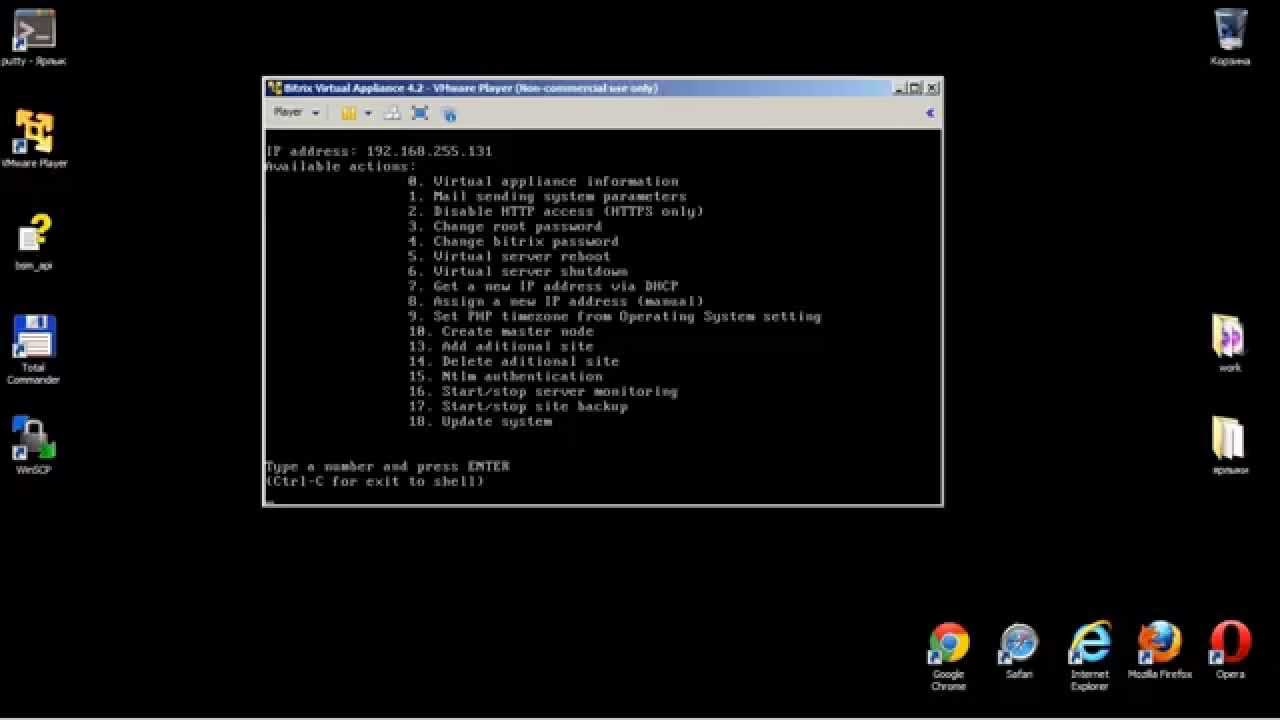Click 'Get a new IP address via DHCP'
The width and height of the screenshot is (1280, 720).
[543, 286]
